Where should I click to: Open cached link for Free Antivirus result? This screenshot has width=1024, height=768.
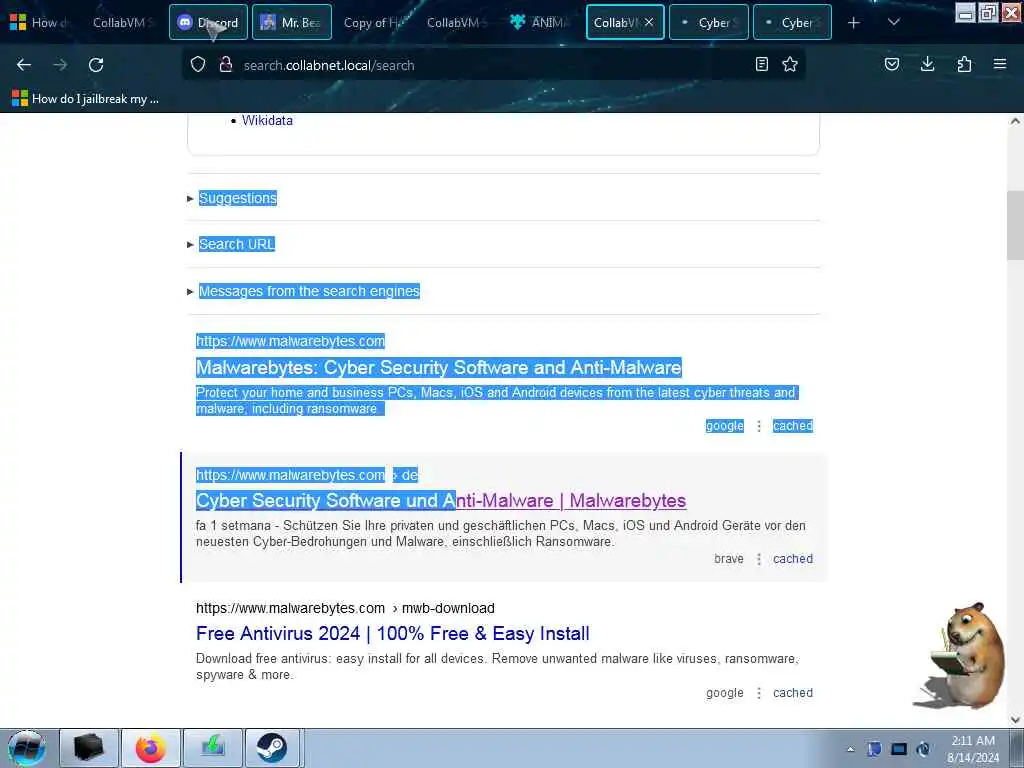(793, 693)
